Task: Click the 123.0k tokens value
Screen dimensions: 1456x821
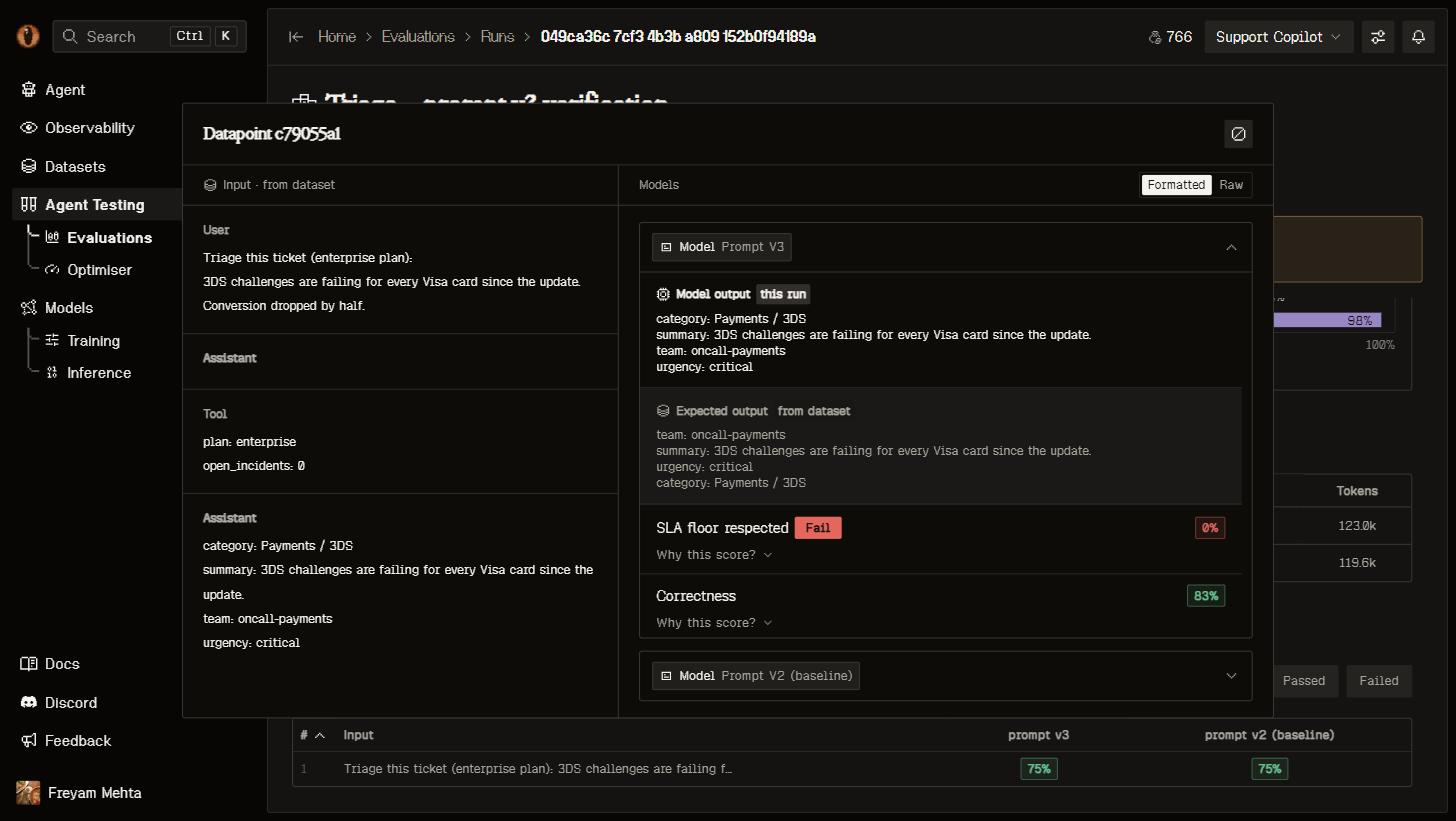Action: tap(1357, 526)
